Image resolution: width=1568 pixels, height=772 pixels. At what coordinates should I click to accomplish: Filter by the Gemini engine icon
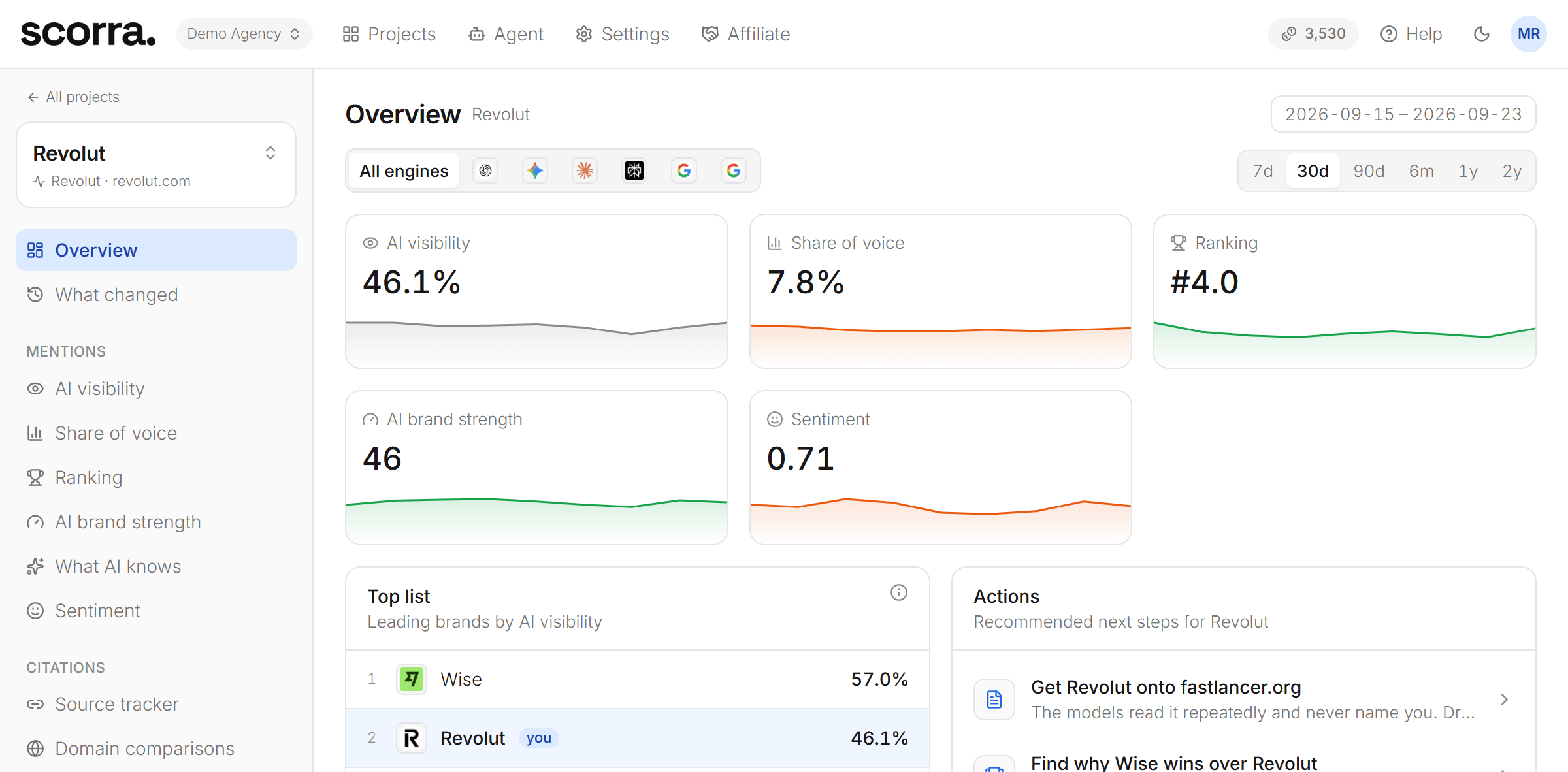tap(535, 170)
